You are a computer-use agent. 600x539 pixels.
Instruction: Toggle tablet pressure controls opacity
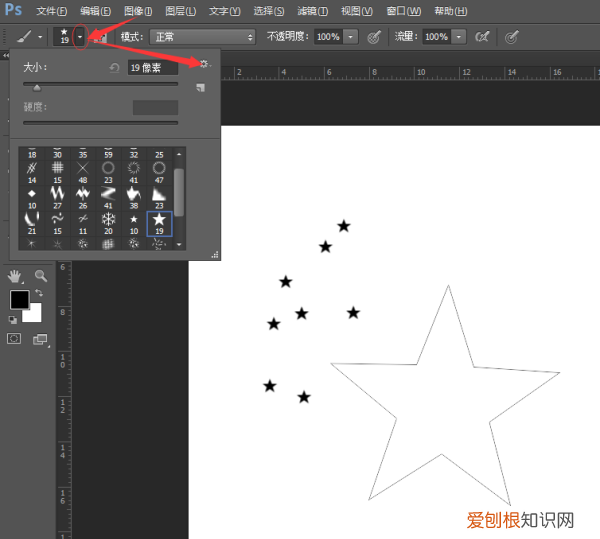[x=374, y=36]
